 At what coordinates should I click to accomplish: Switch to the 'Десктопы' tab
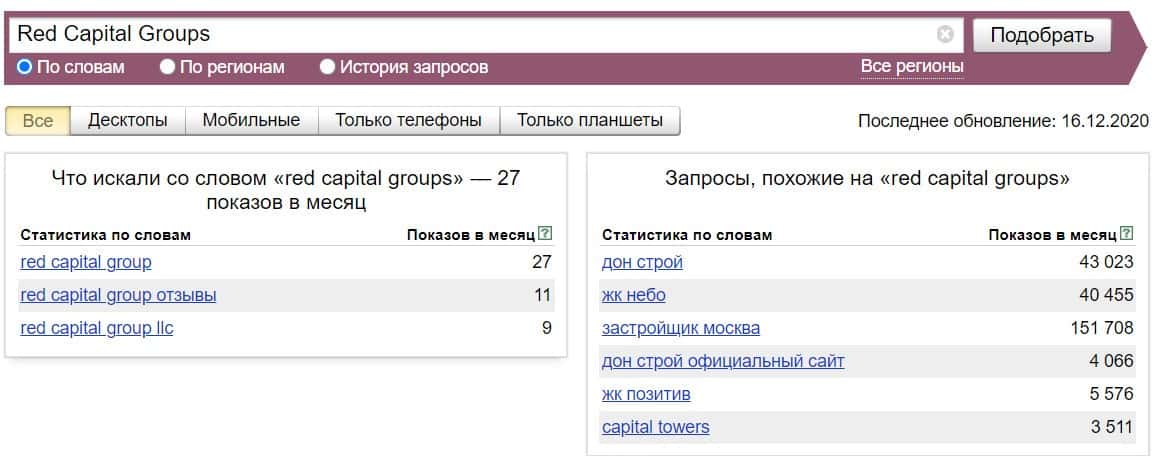127,121
